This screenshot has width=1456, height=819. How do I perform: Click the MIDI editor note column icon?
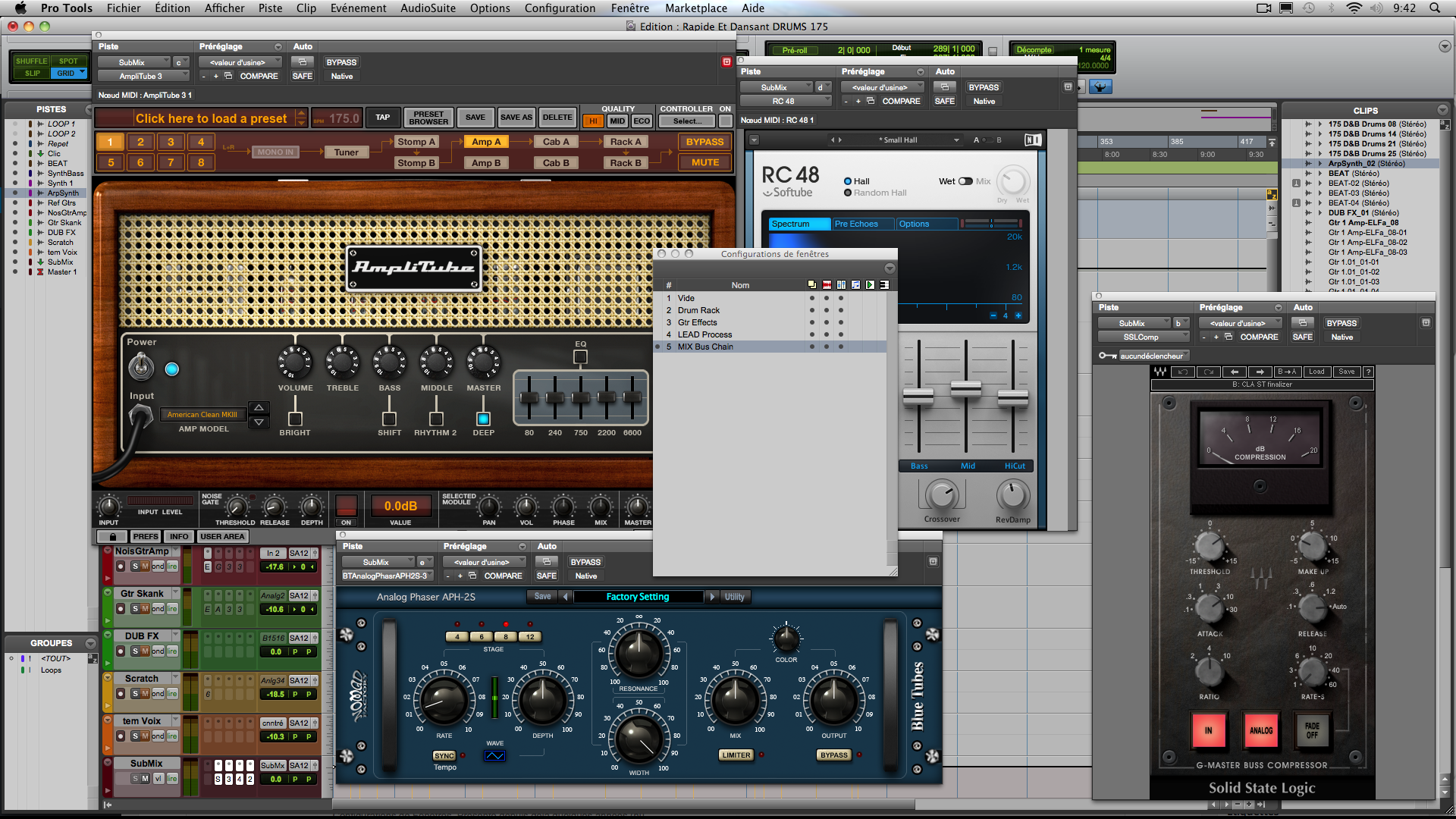click(x=855, y=285)
